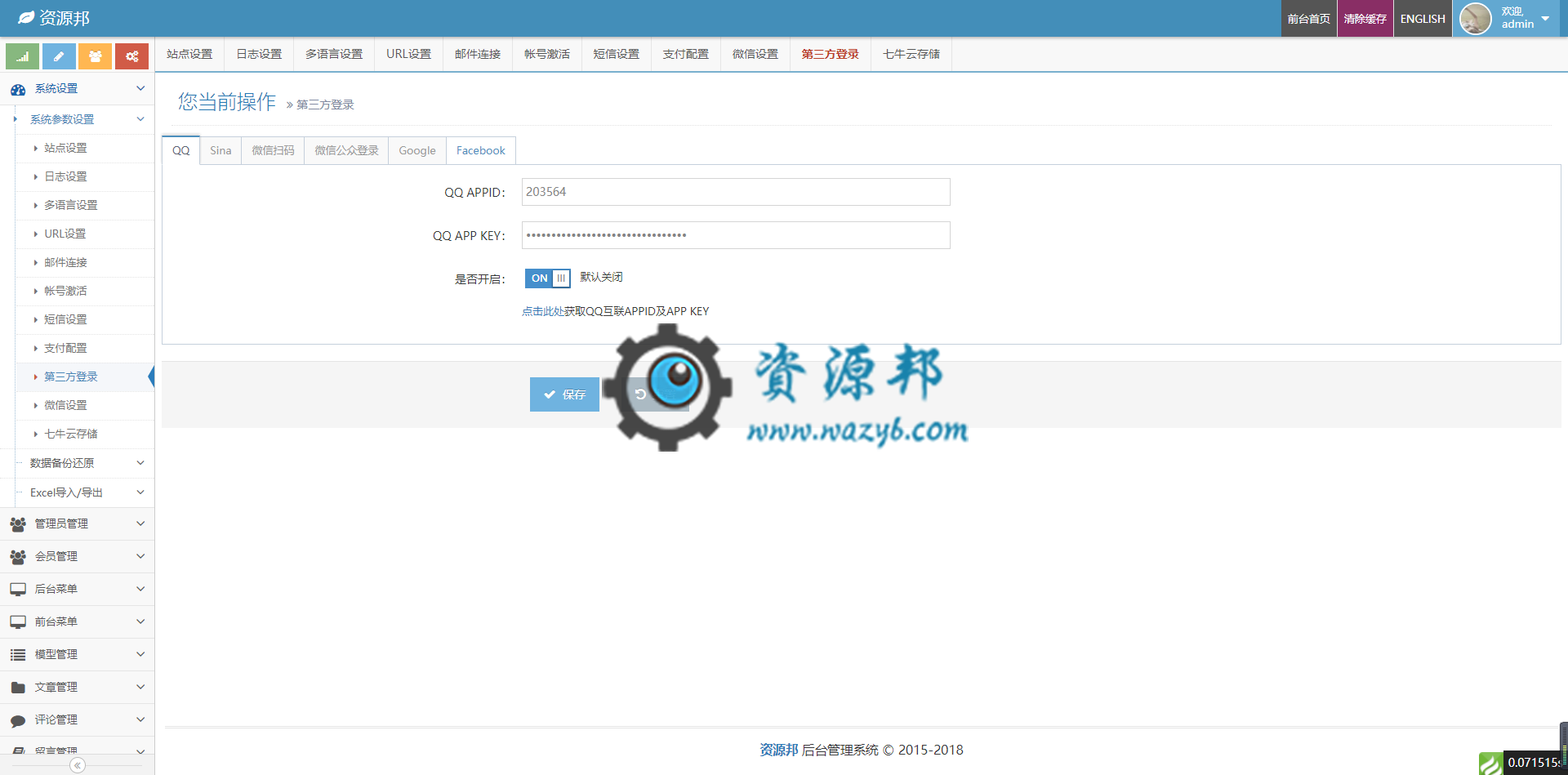Click the 文章管理 folder icon
This screenshot has height=775, width=1568.
tap(18, 688)
